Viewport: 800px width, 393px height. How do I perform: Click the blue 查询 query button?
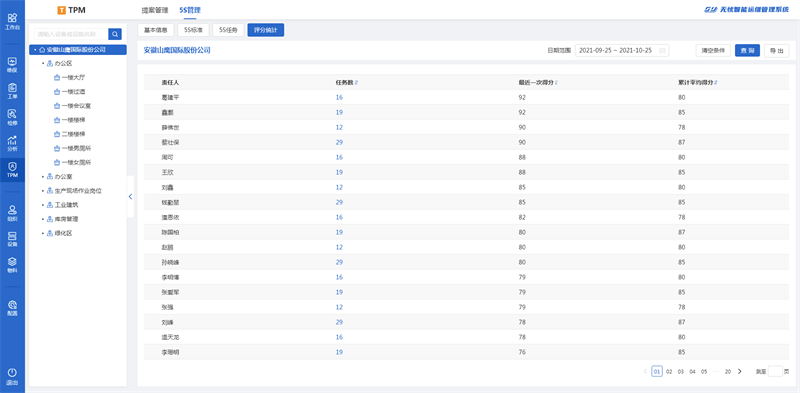pyautogui.click(x=747, y=51)
